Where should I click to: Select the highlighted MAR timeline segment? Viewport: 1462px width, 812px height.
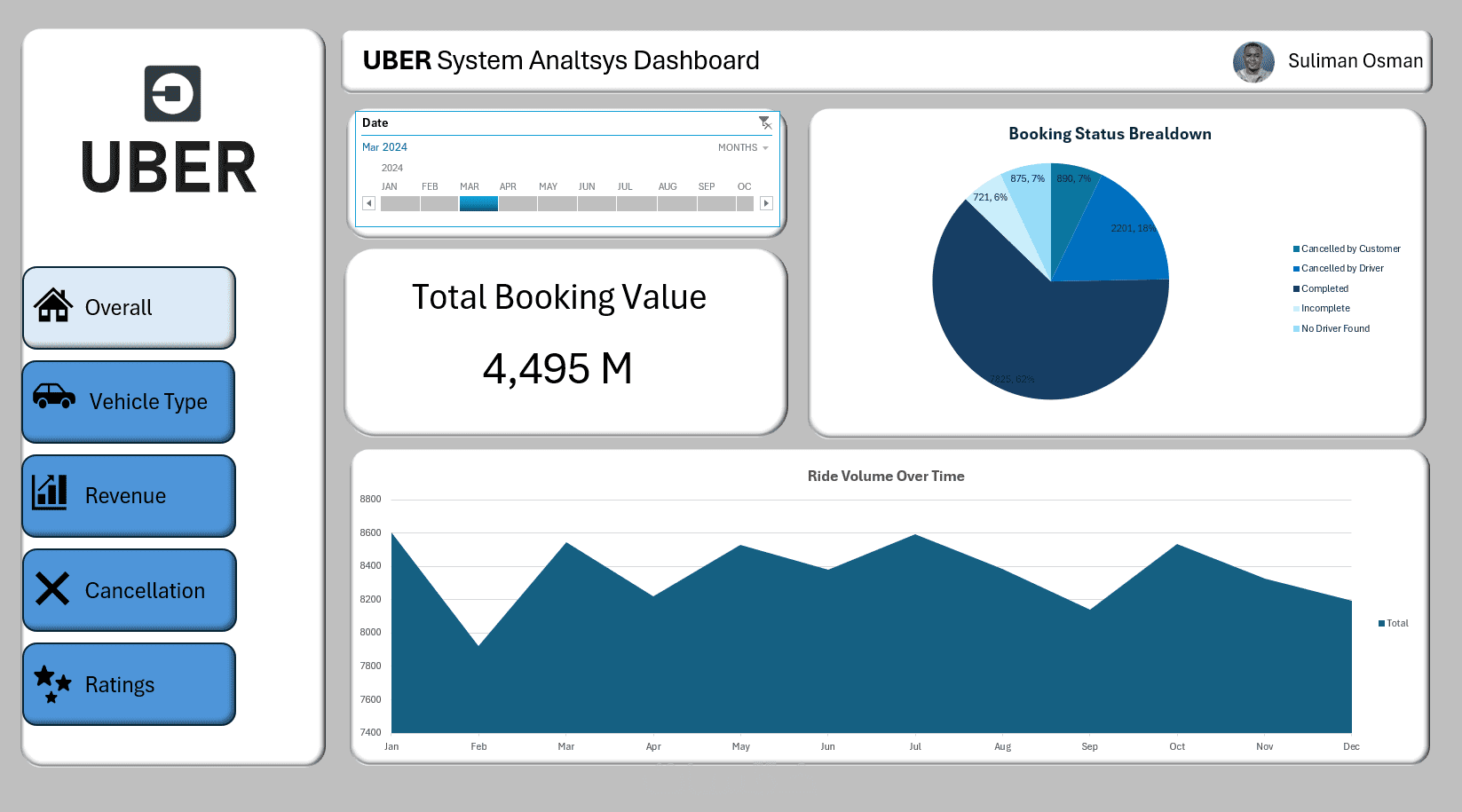(x=478, y=203)
